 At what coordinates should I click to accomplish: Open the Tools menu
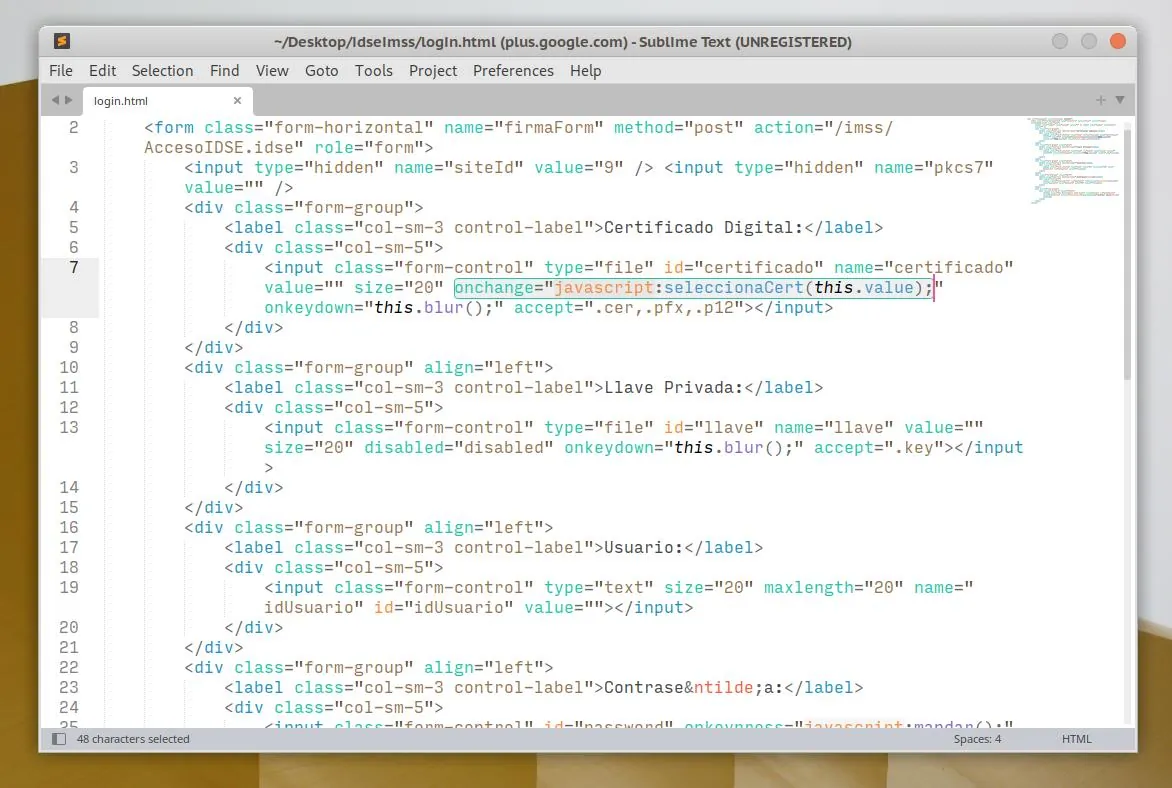[373, 71]
